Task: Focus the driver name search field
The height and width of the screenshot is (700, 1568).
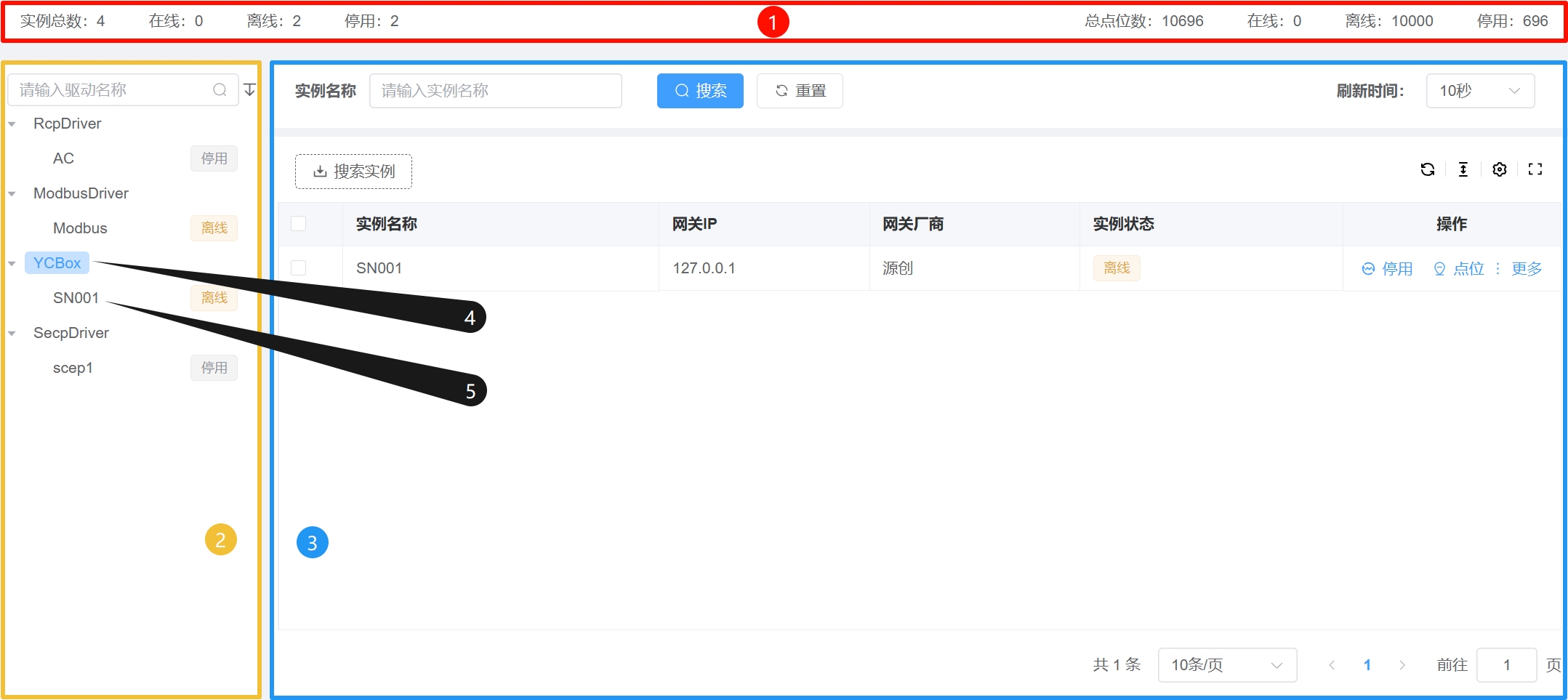Action: pos(123,90)
